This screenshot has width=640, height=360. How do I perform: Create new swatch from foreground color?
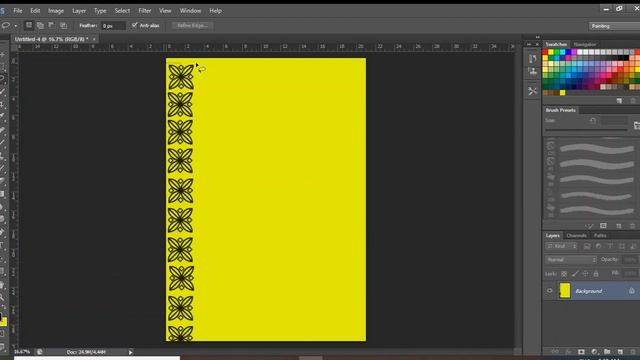619,101
